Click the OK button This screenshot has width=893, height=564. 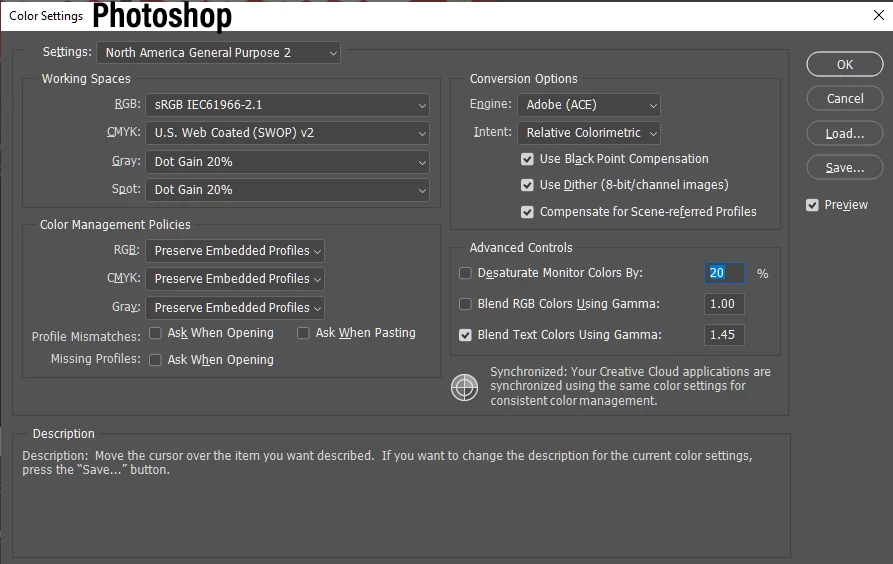845,64
